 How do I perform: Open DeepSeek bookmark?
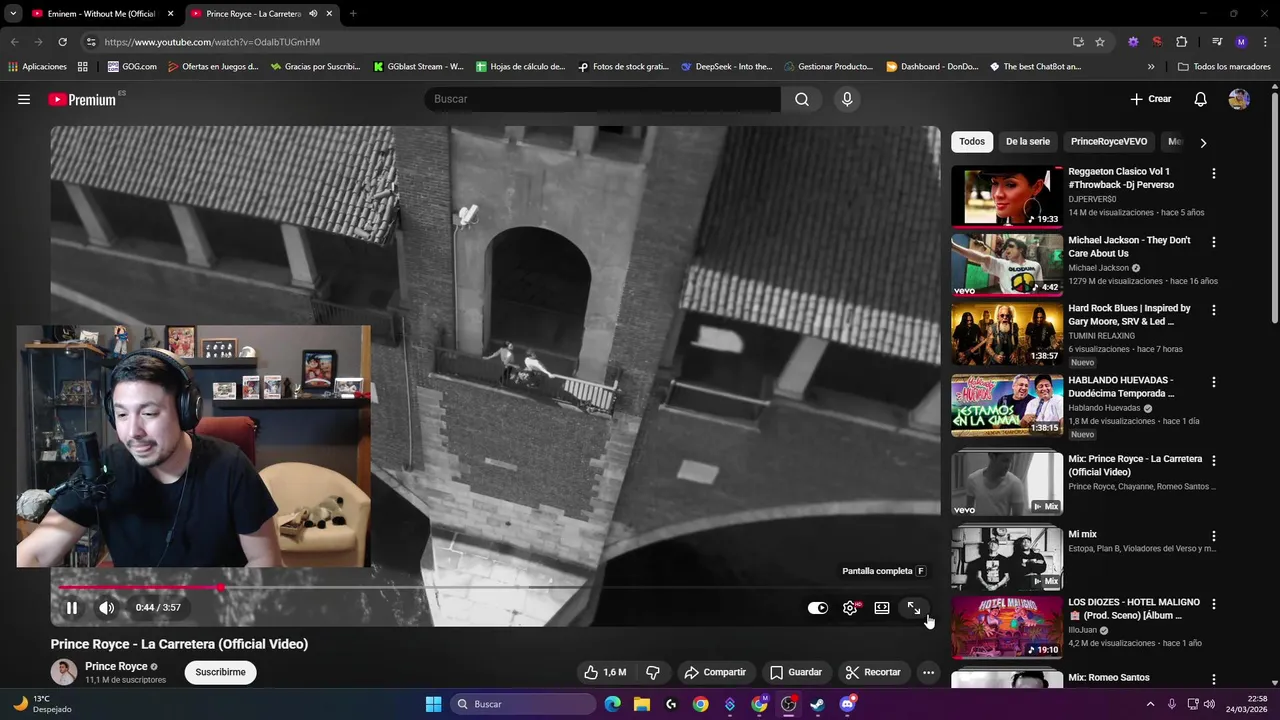726,67
